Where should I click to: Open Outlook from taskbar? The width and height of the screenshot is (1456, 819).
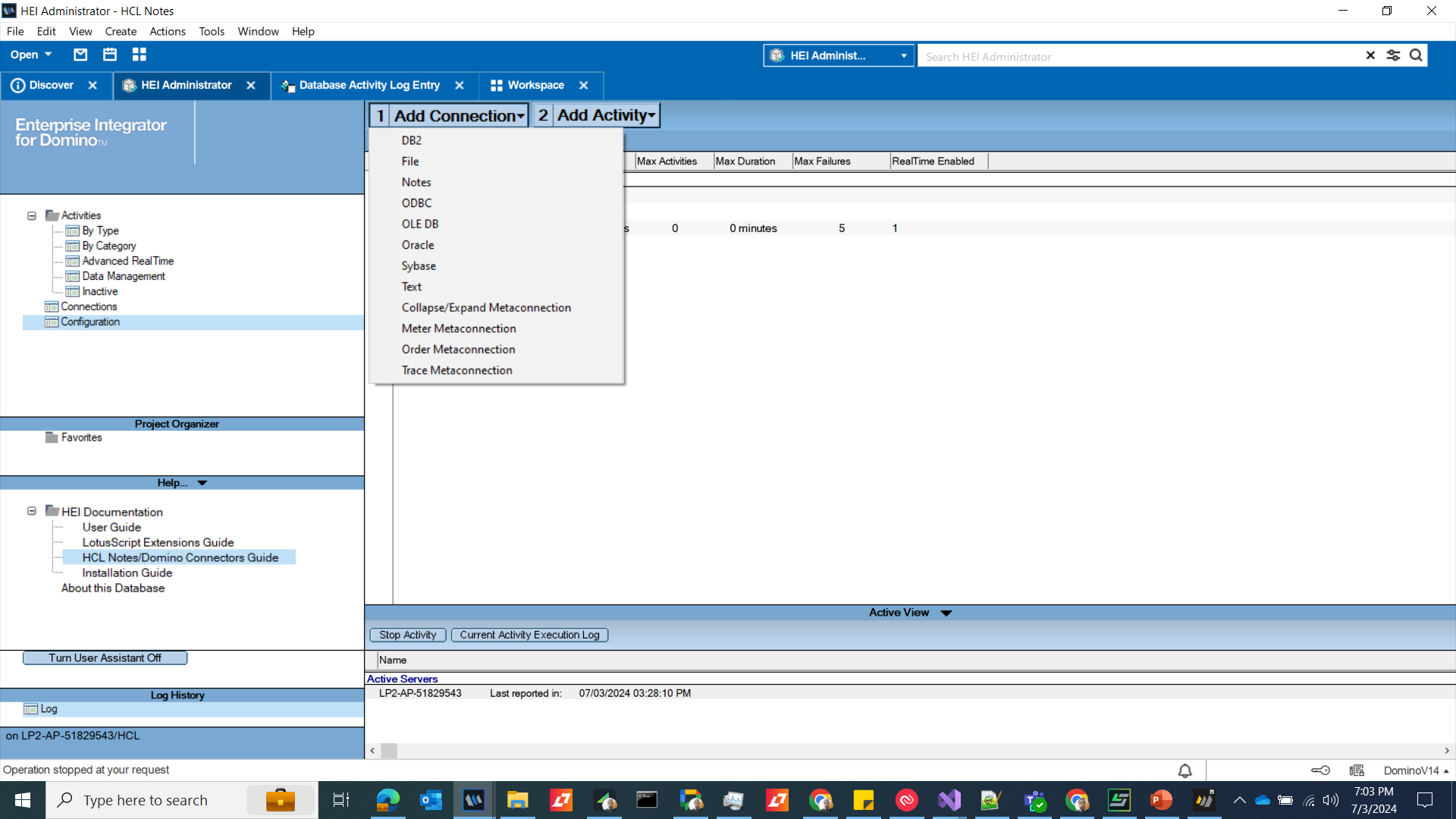pos(431,800)
